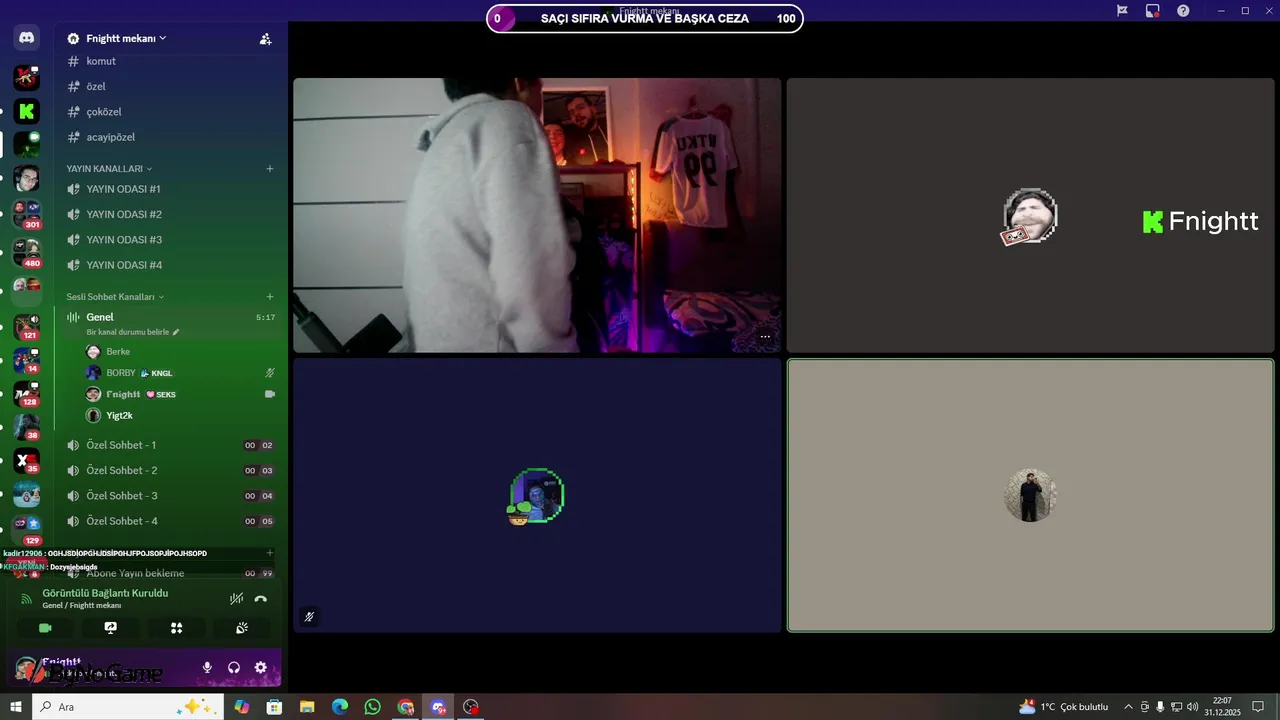Open Microsoft Edge from the taskbar

click(x=340, y=707)
